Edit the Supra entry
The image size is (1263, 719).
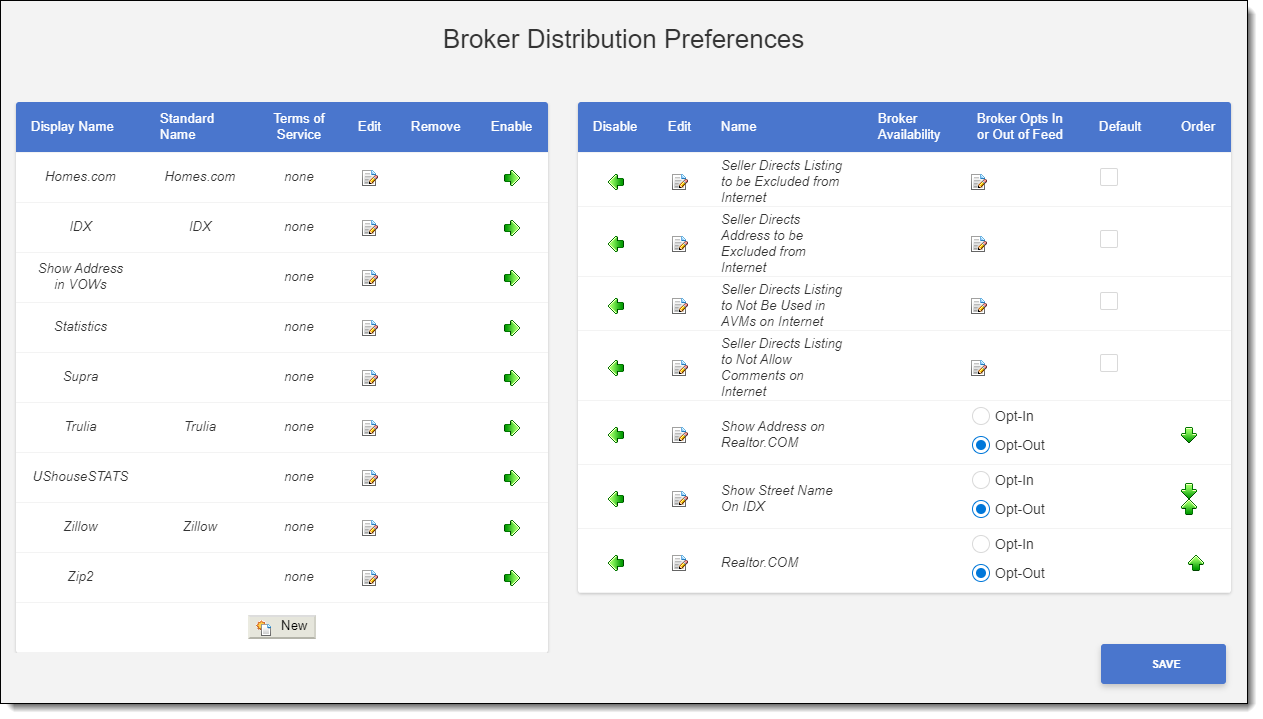(x=369, y=378)
